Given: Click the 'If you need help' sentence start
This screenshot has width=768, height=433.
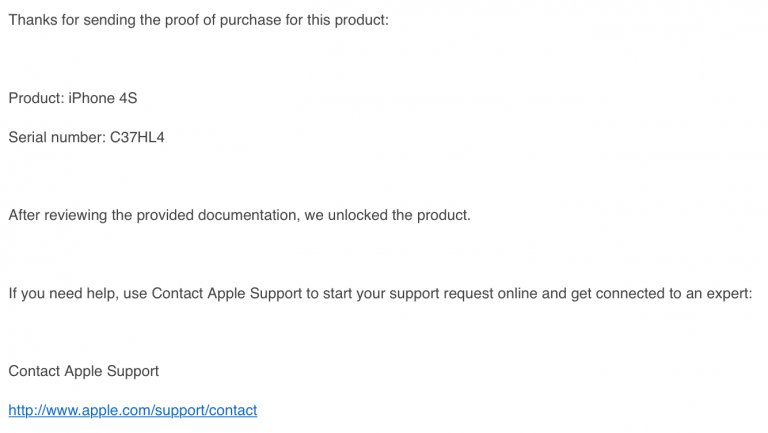Looking at the screenshot, I should coord(63,293).
